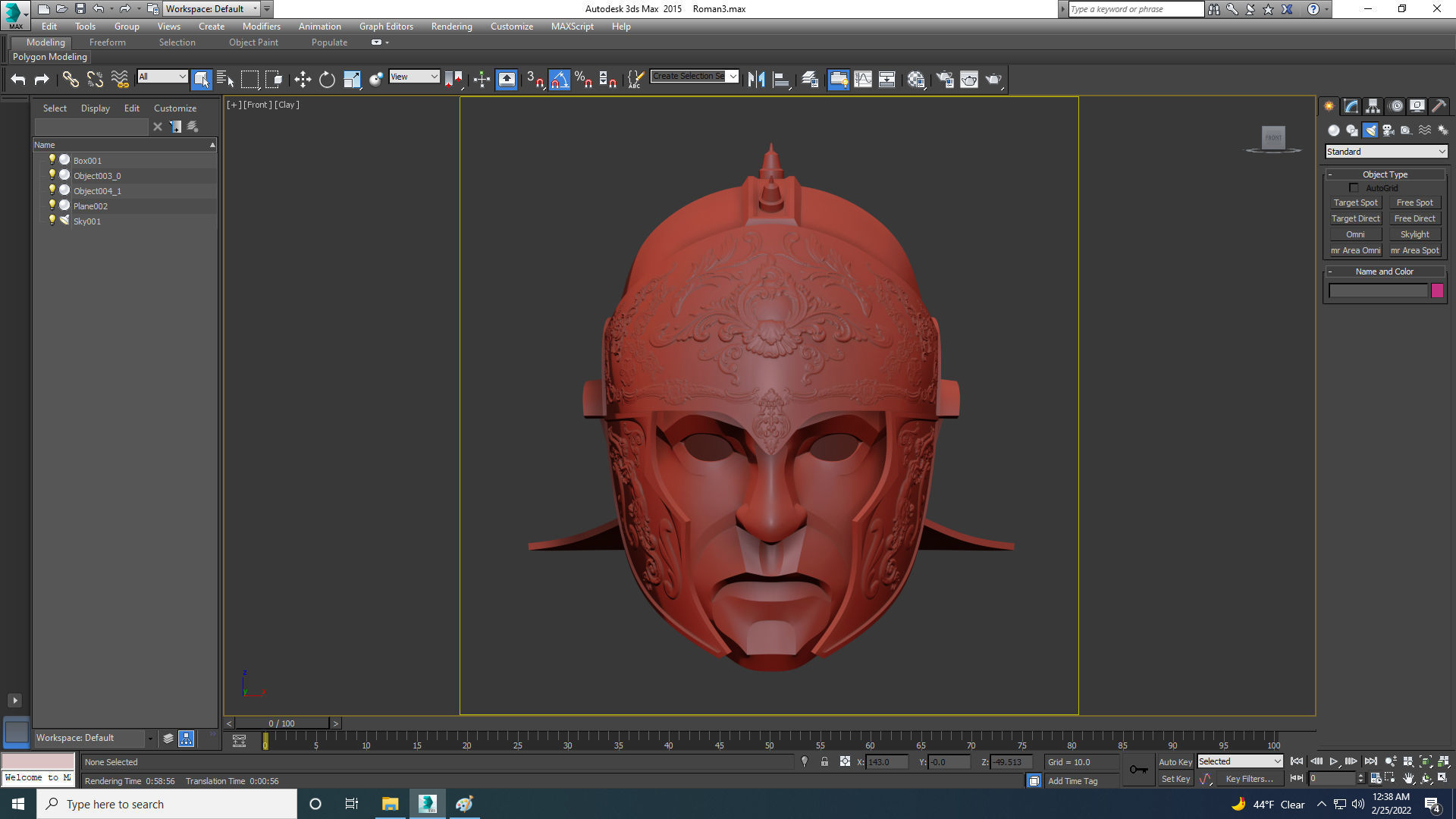Click the magenta object color swatch

click(x=1437, y=290)
